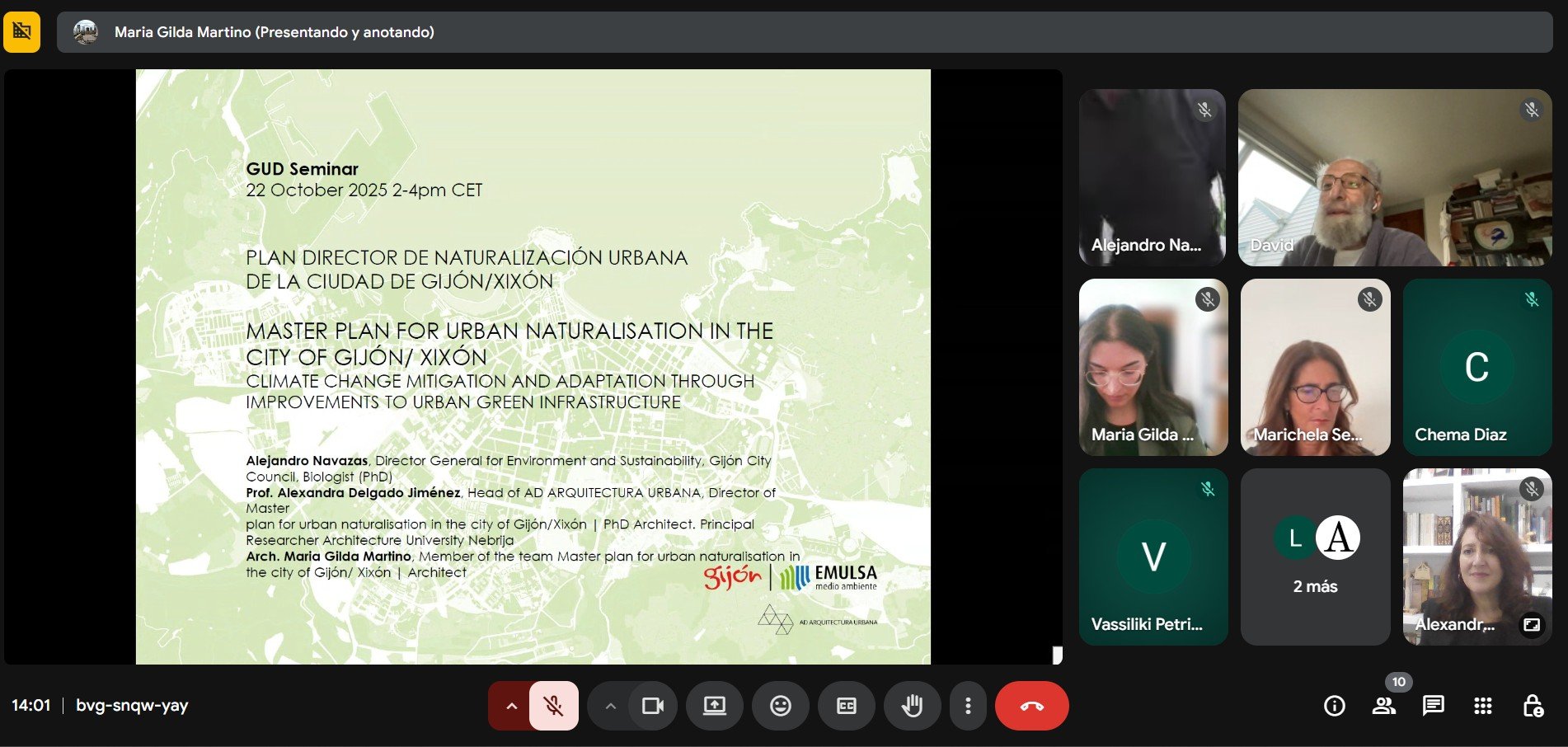1568x747 pixels.
Task: Open the host controls panel
Action: pyautogui.click(x=1535, y=707)
